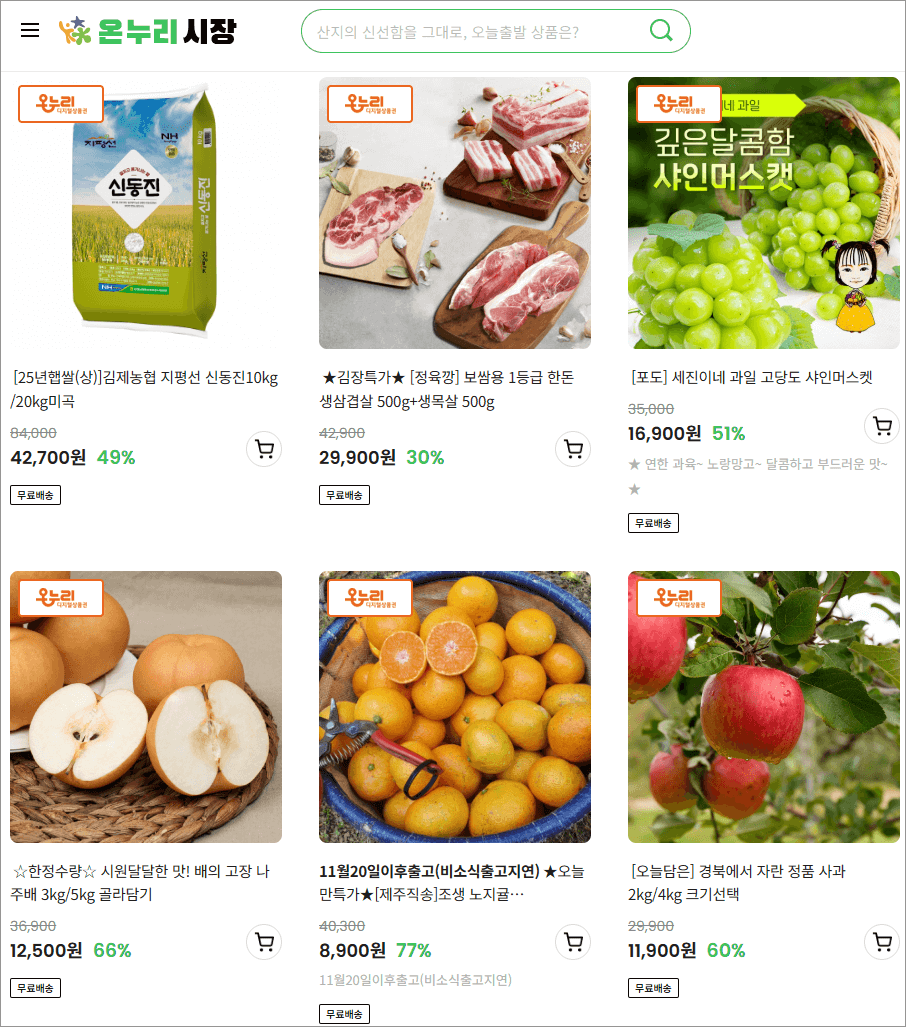
Task: Add 신동진 rice to cart
Action: [264, 449]
